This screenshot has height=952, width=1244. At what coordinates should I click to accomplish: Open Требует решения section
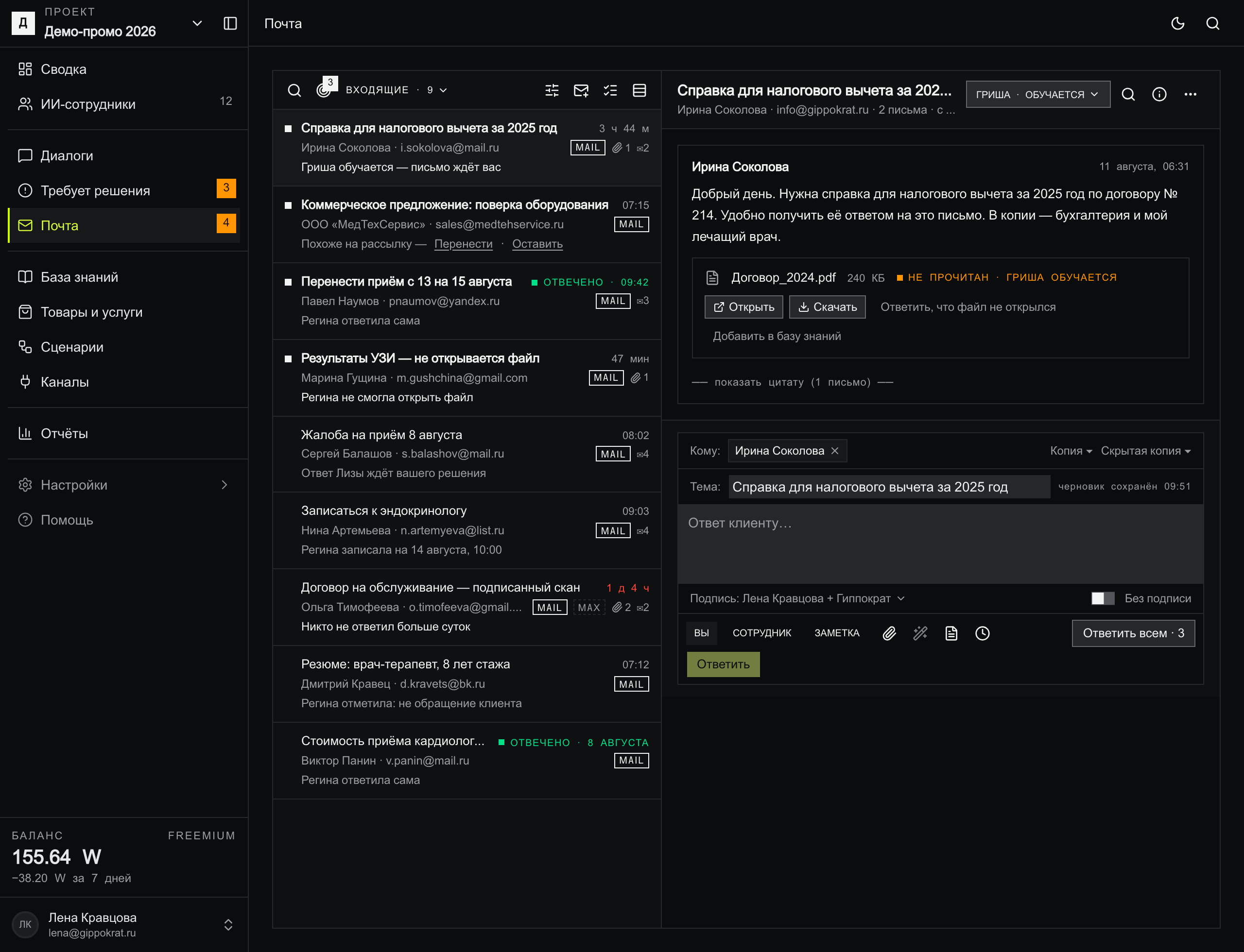(123, 190)
